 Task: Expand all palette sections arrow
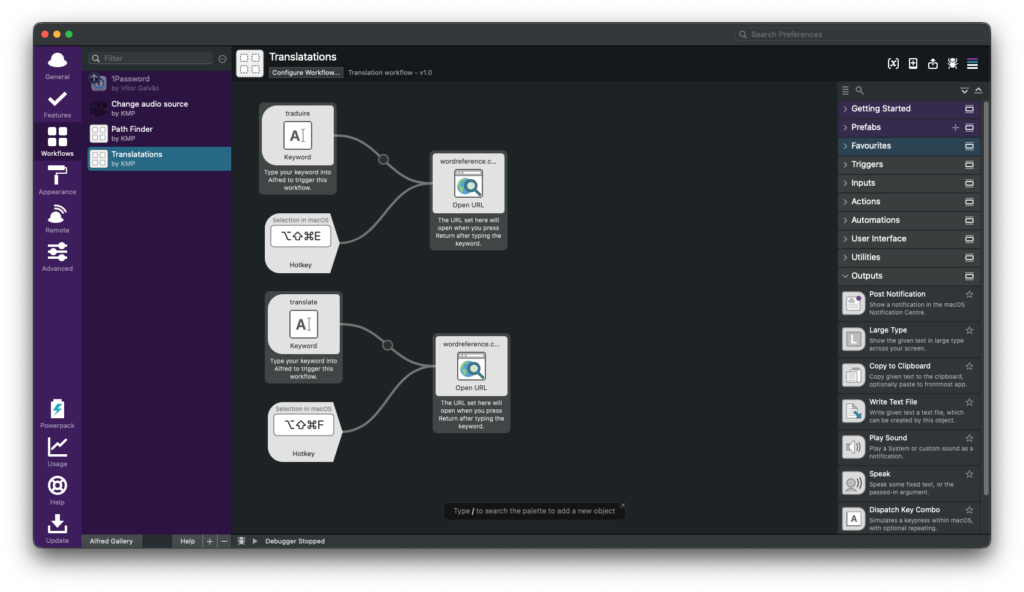(x=964, y=90)
